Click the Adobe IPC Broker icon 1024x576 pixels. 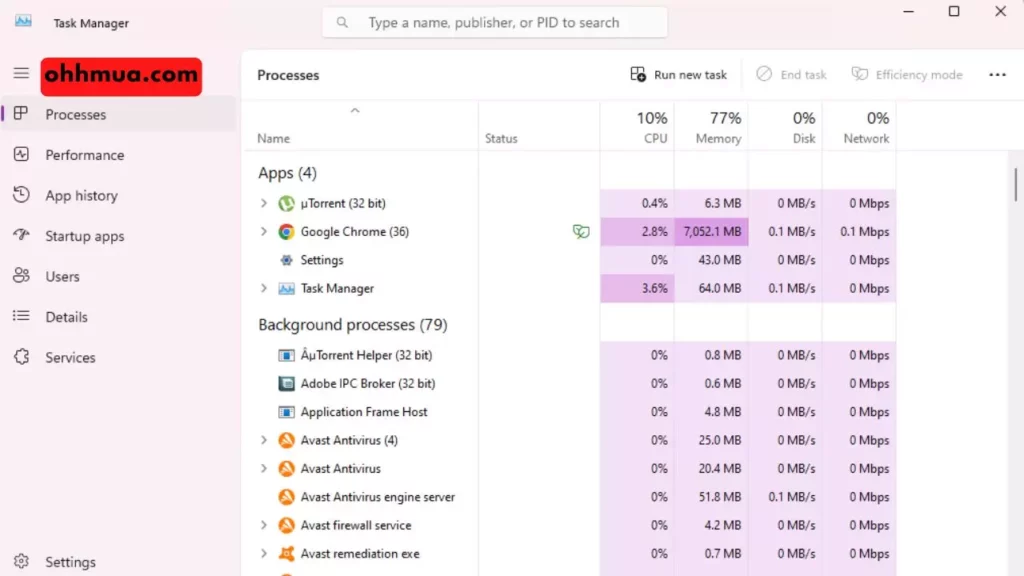[x=286, y=383]
